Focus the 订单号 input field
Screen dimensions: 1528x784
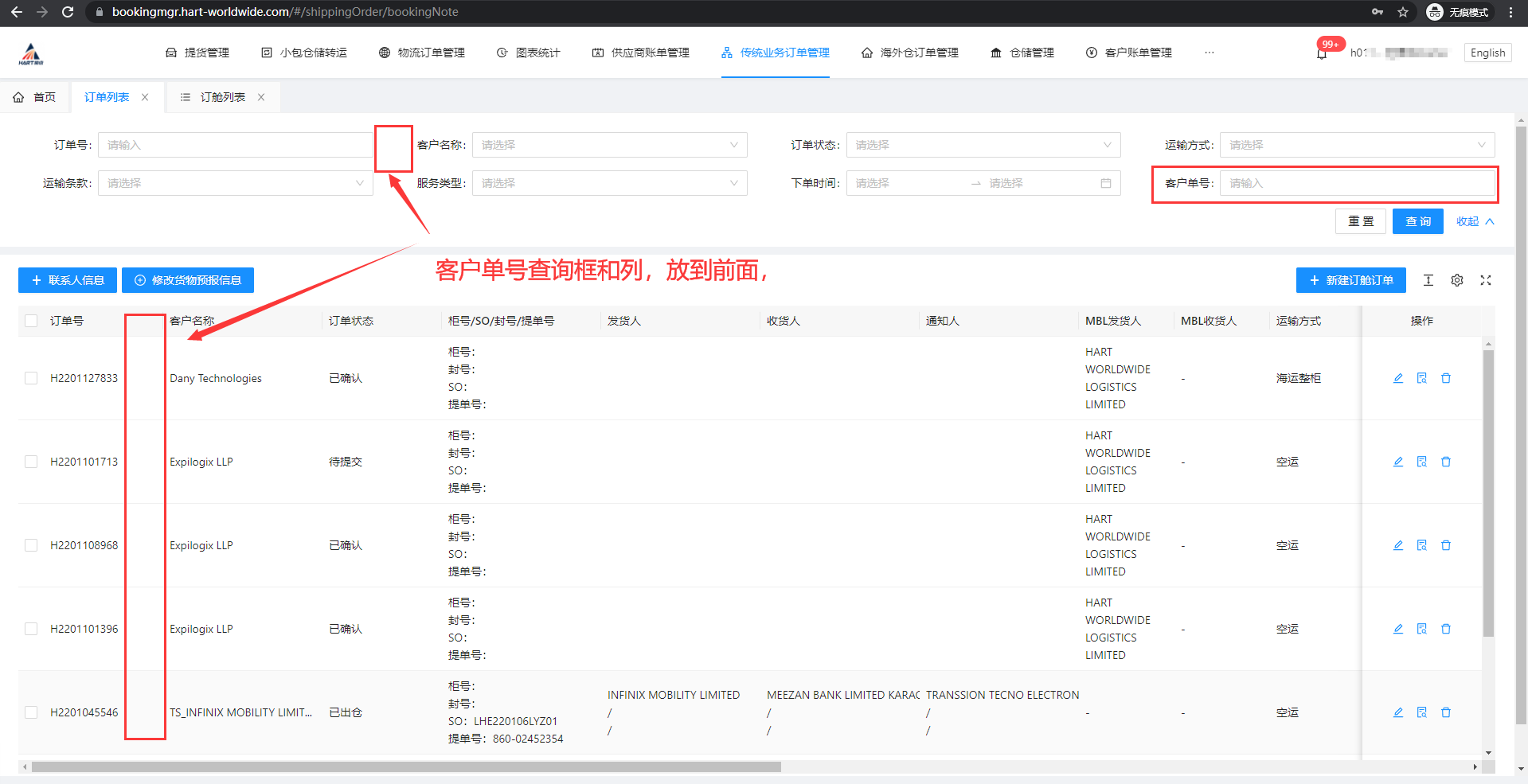[236, 145]
